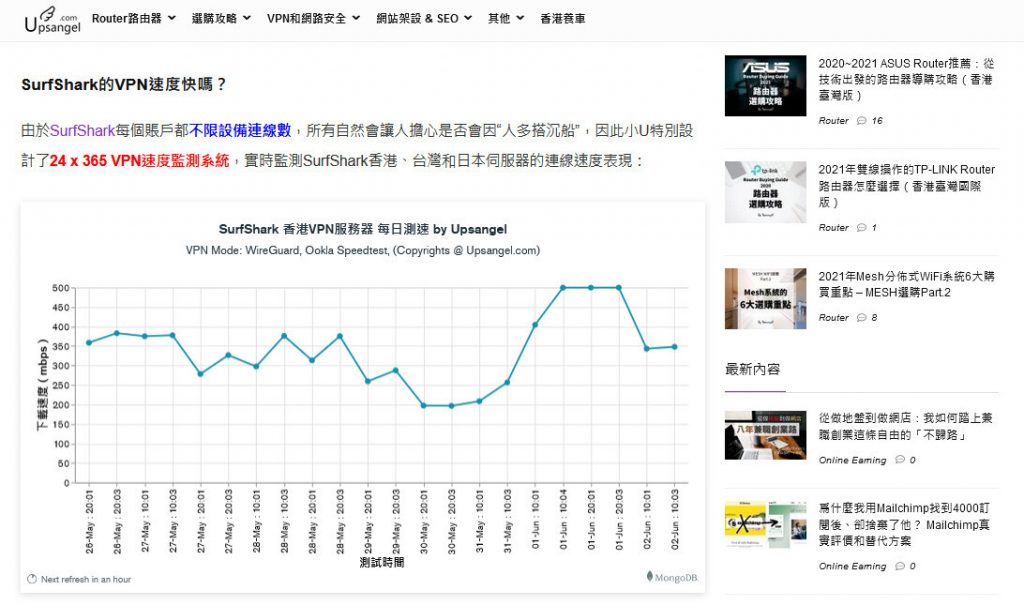The height and width of the screenshot is (605, 1024).
Task: Click comment icon on Mailchimp post
Action: pyautogui.click(x=900, y=566)
